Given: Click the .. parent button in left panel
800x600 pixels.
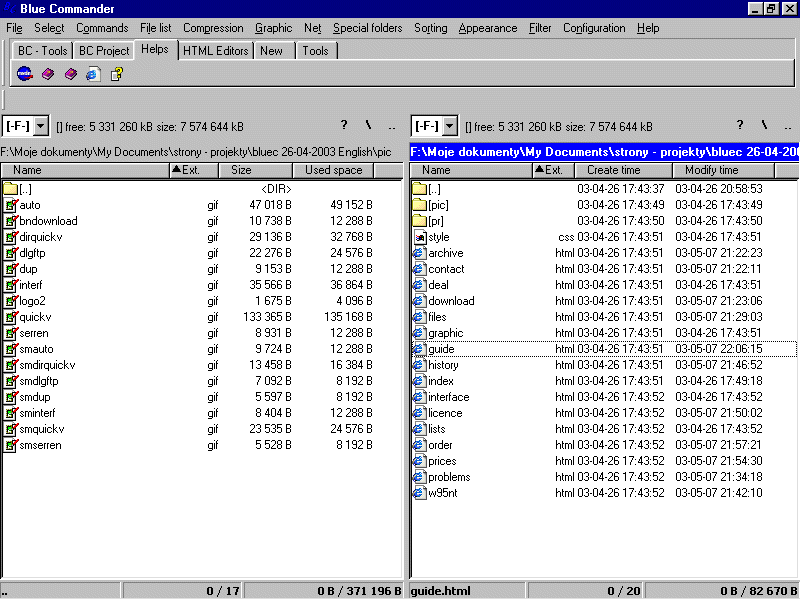Looking at the screenshot, I should [392, 126].
